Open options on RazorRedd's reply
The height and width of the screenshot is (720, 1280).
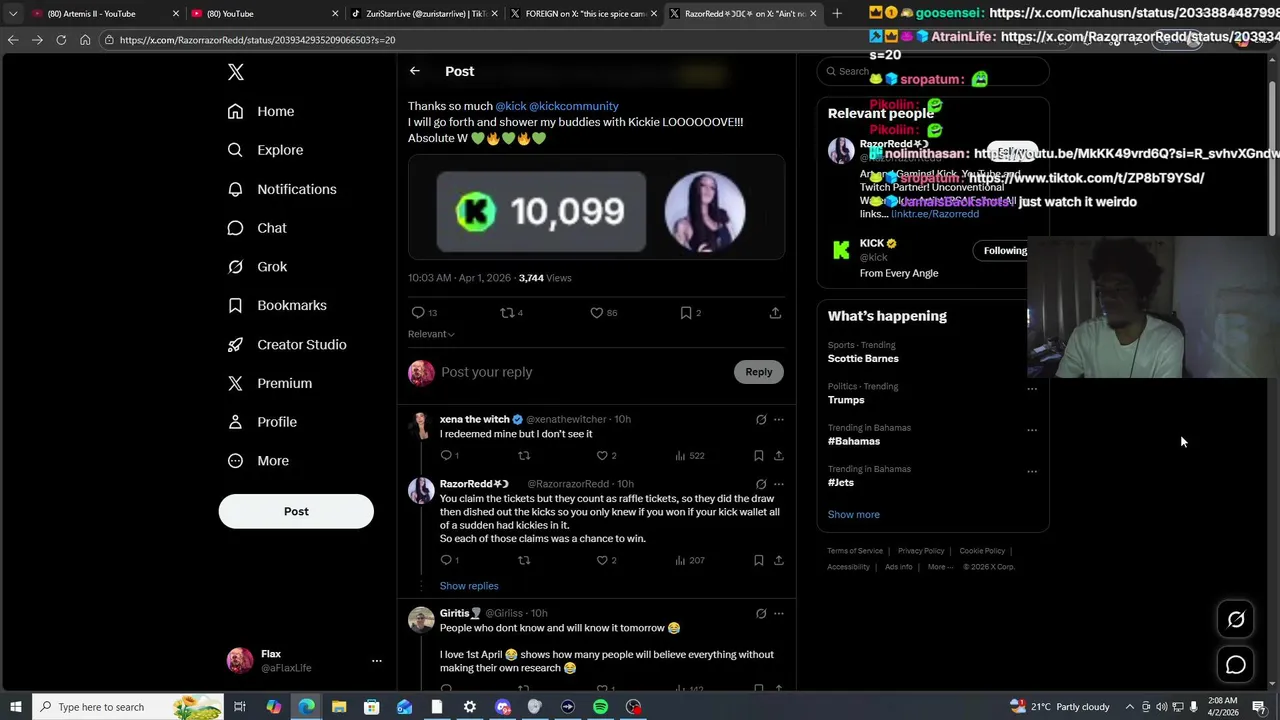click(779, 484)
